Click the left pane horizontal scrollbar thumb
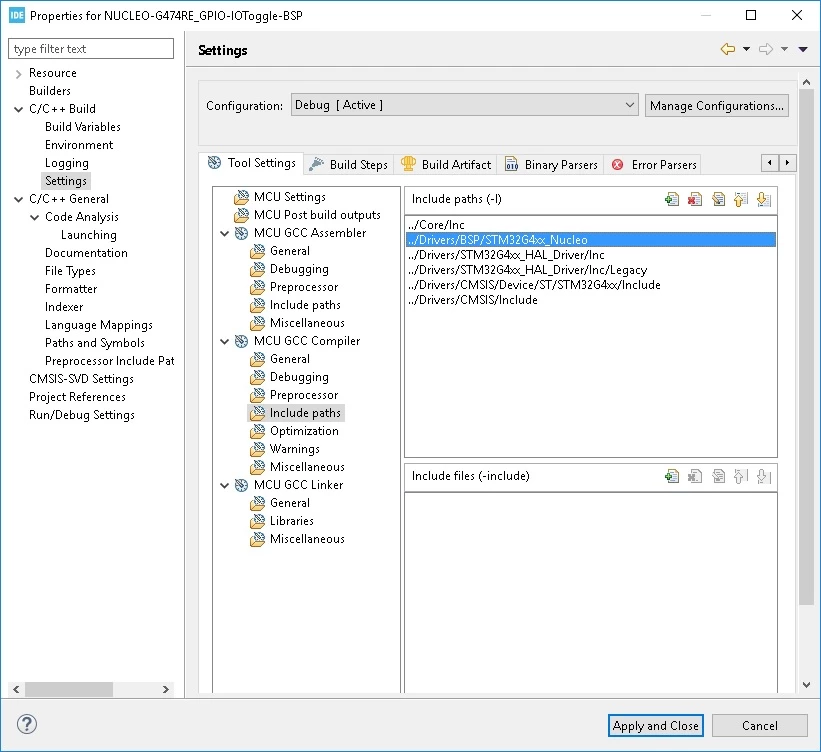The width and height of the screenshot is (821, 752). click(x=69, y=689)
